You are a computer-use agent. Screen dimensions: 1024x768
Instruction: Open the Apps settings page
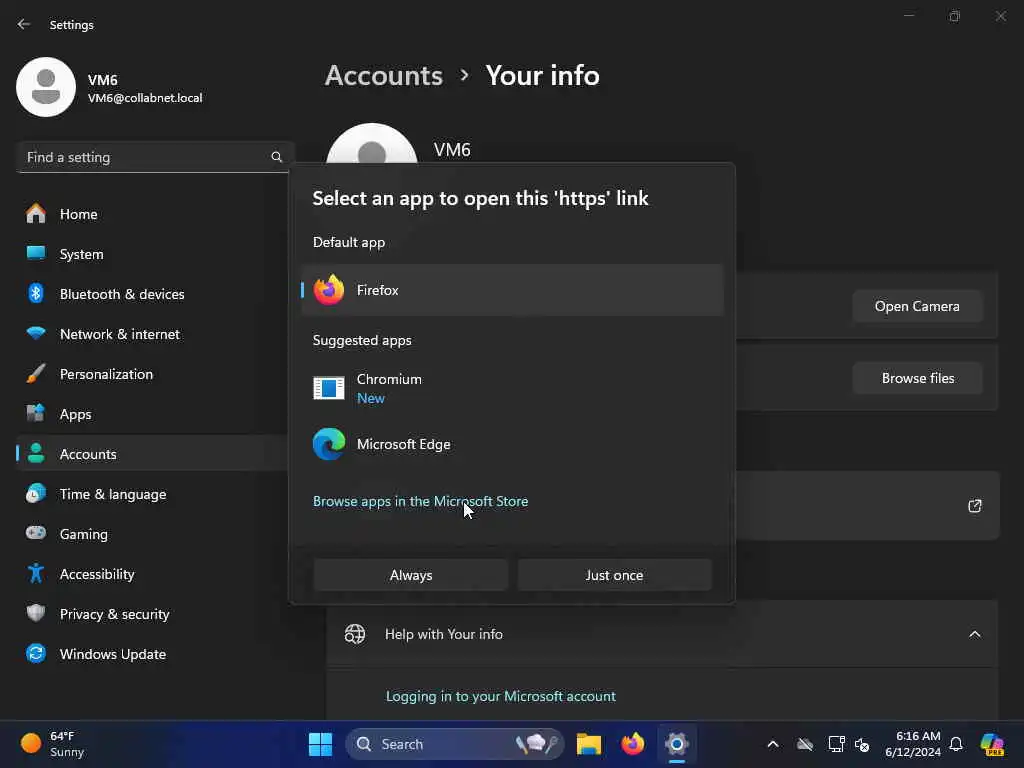[152, 414]
